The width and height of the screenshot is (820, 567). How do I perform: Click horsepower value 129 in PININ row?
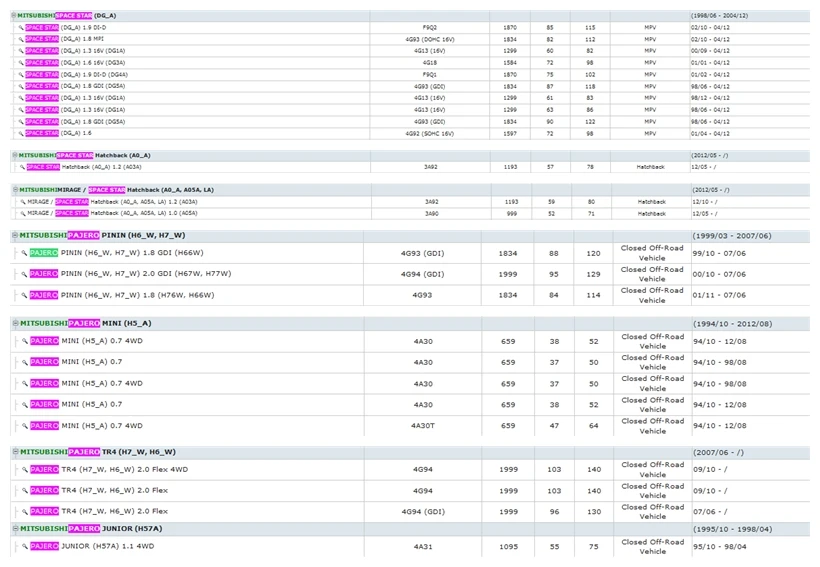(593, 274)
